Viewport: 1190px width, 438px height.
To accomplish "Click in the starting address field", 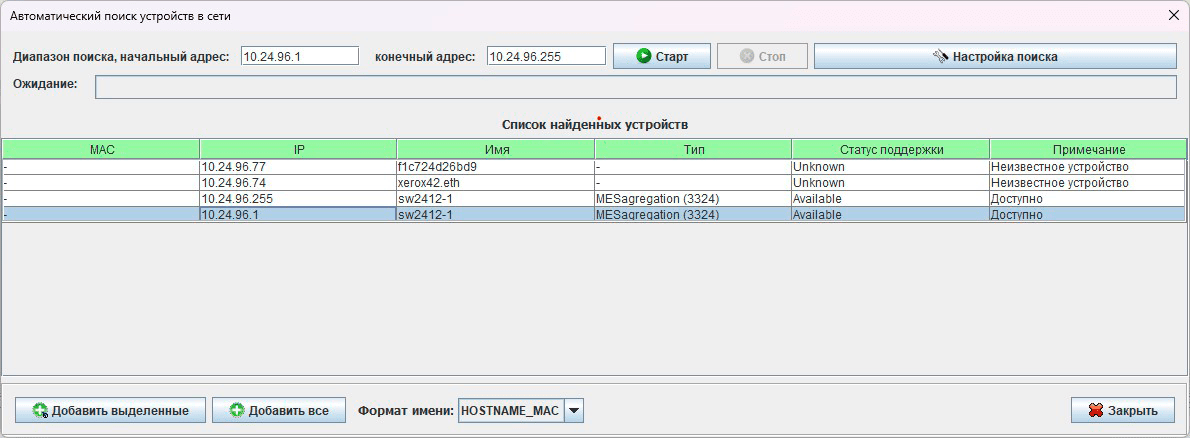I will pos(300,57).
